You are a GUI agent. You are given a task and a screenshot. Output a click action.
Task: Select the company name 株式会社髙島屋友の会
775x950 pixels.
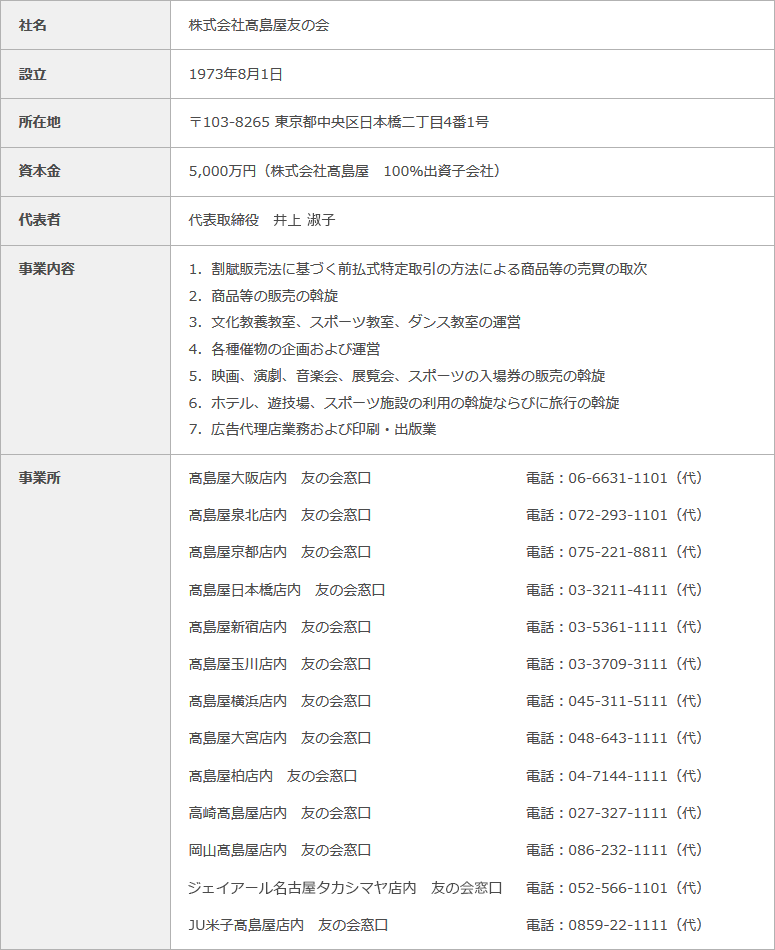(x=259, y=25)
